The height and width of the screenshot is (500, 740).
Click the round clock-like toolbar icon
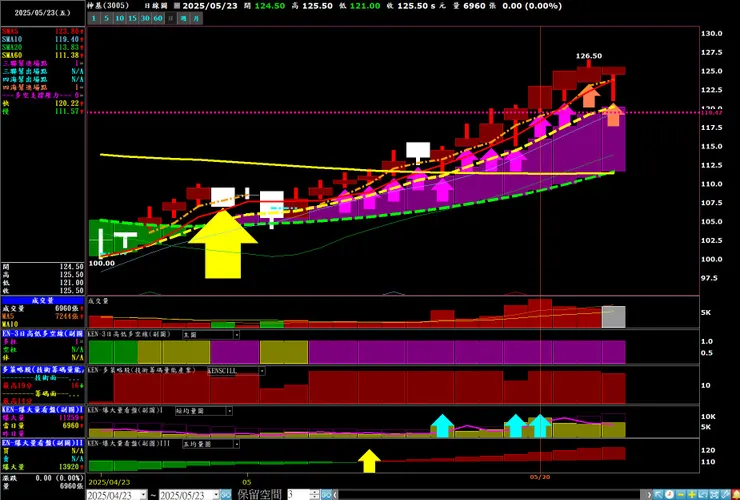pyautogui.click(x=669, y=495)
